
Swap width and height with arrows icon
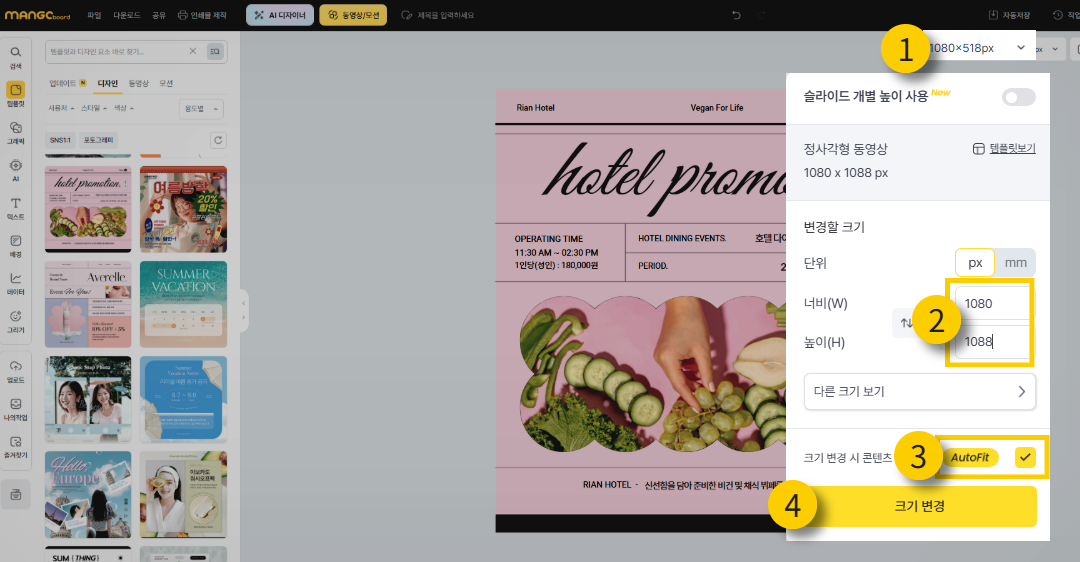(906, 322)
